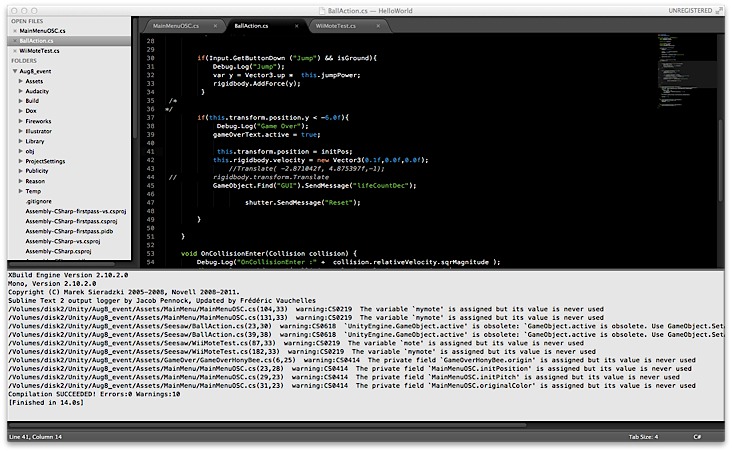Expand the Library folder in sidebar
Screen dimensions: 732x452
pos(21,141)
